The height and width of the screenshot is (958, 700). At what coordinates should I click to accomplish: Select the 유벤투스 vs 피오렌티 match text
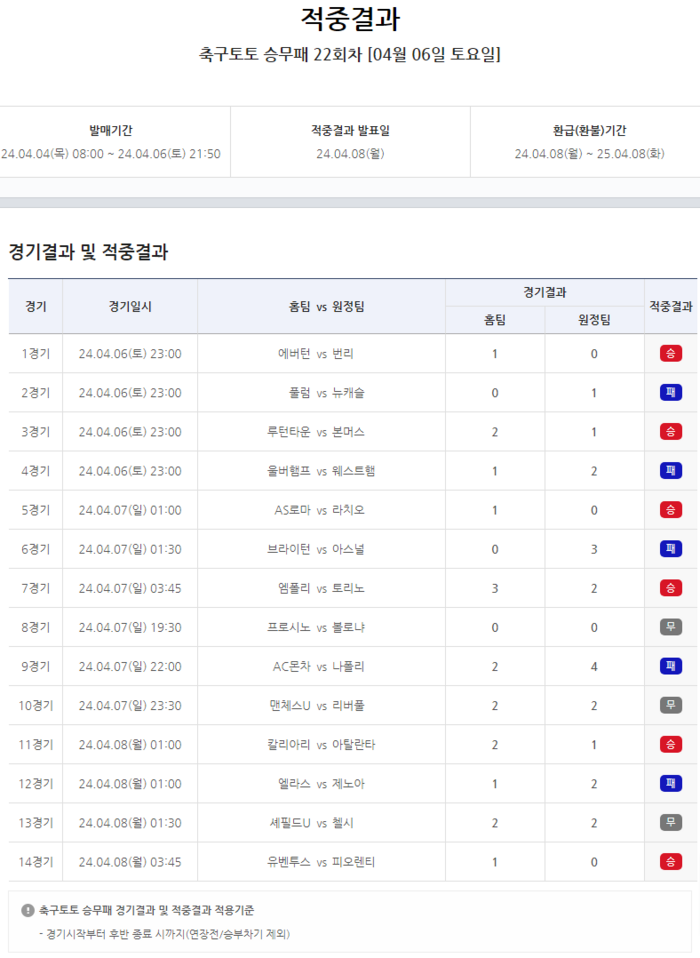[321, 861]
